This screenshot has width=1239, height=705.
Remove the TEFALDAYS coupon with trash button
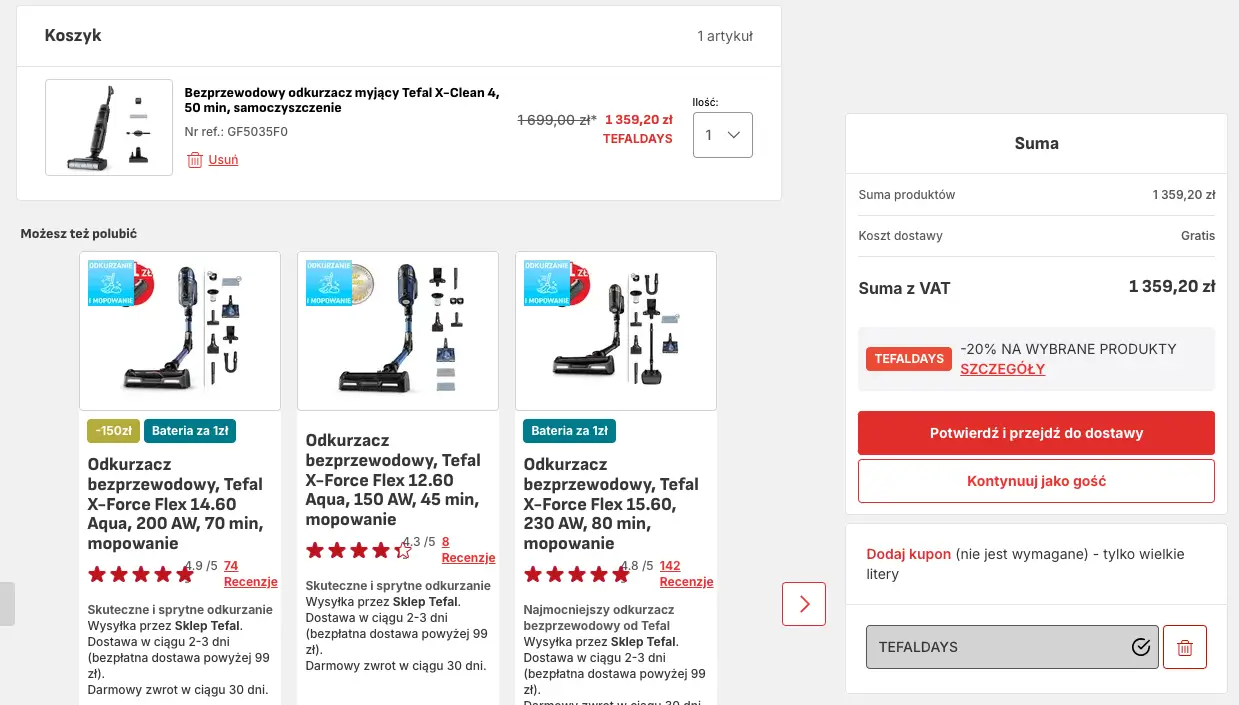(1185, 647)
